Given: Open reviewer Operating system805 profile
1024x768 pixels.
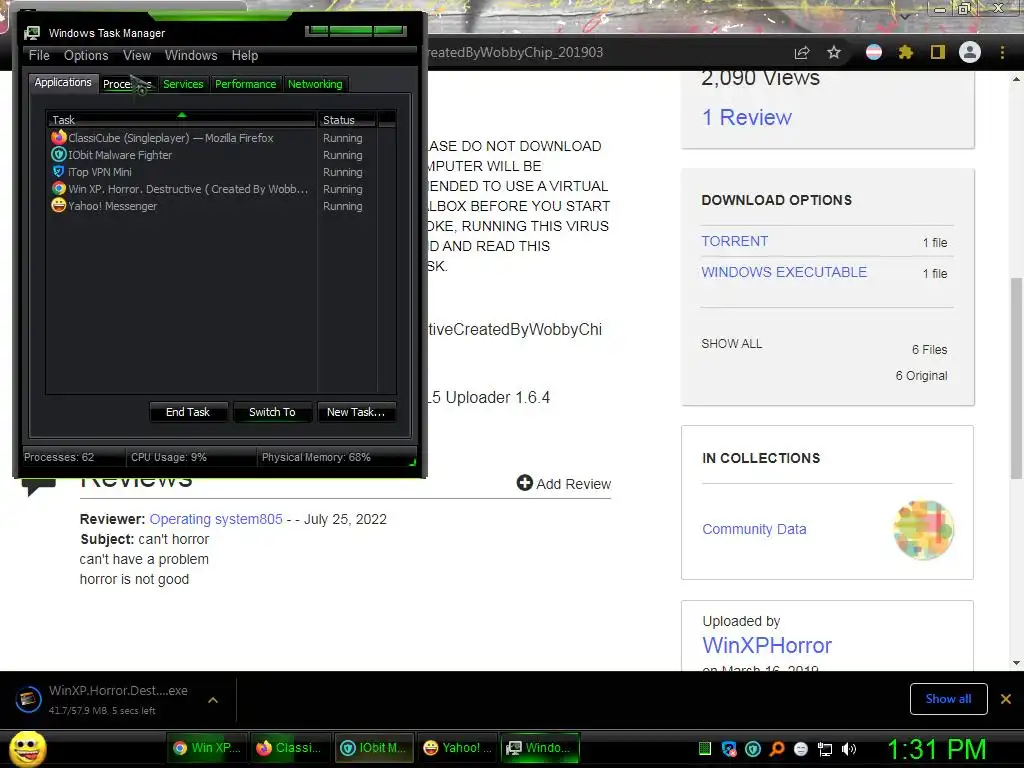Looking at the screenshot, I should click(216, 519).
